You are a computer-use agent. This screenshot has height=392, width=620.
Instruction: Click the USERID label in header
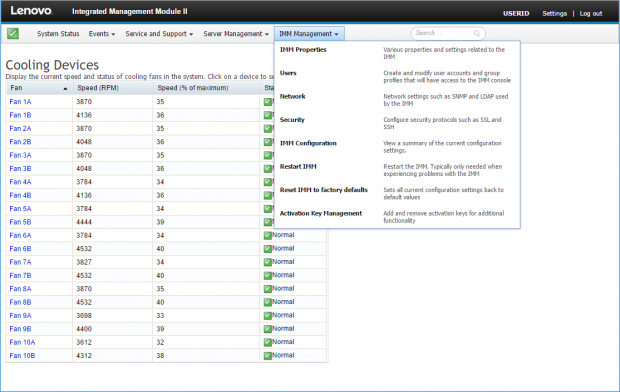click(516, 13)
